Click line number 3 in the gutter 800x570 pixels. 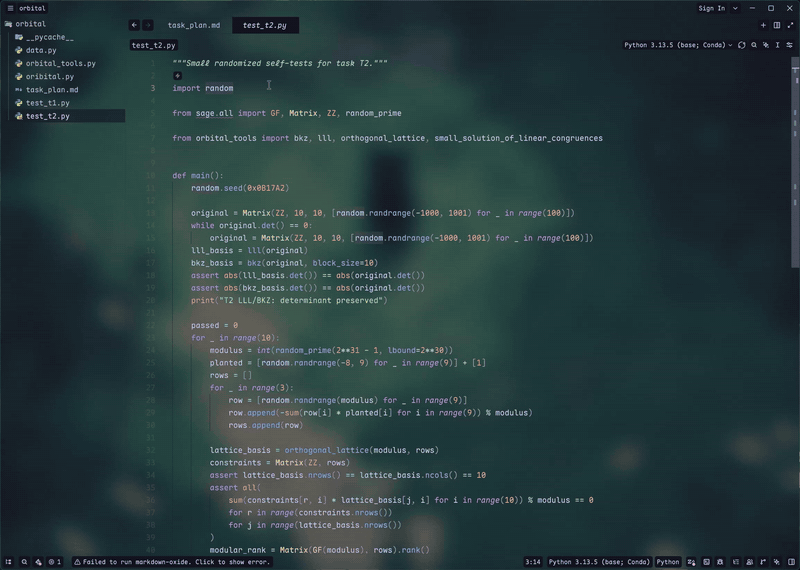[153, 88]
